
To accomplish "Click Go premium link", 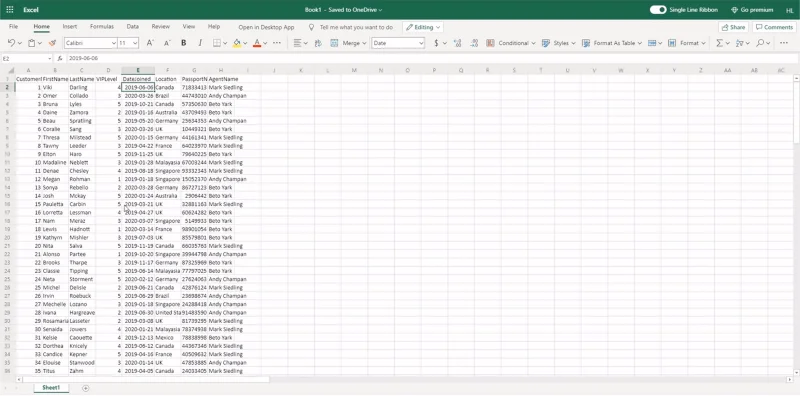I will point(752,10).
